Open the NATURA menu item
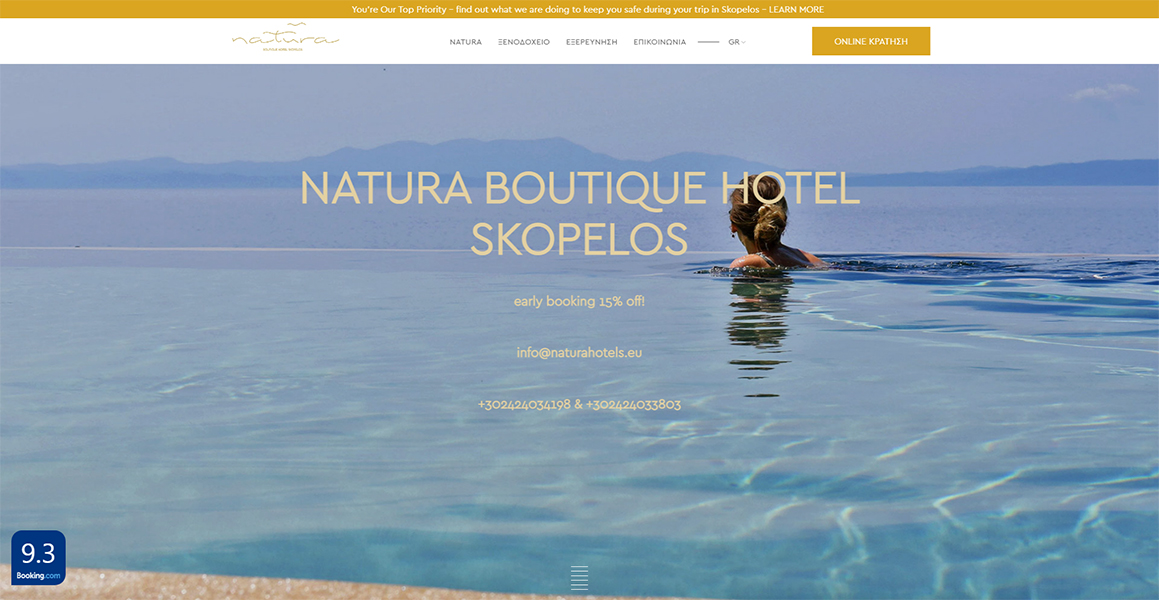Screen dimensions: 1159x600 (x=466, y=42)
